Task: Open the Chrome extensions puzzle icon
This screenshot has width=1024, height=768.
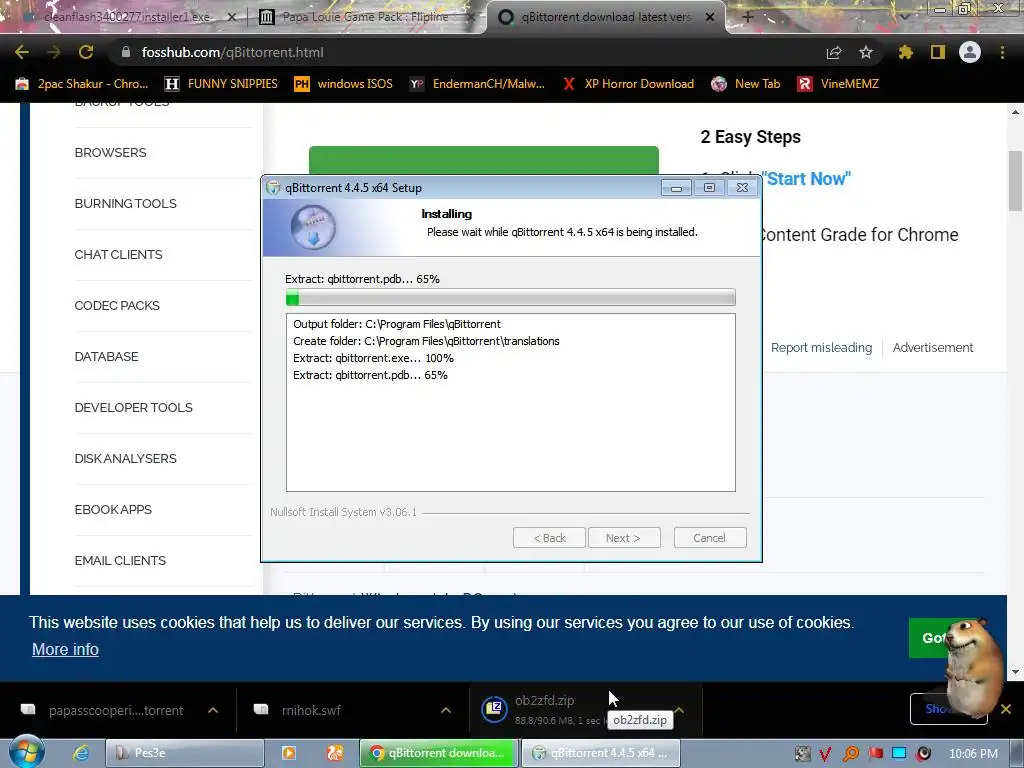Action: coord(906,52)
